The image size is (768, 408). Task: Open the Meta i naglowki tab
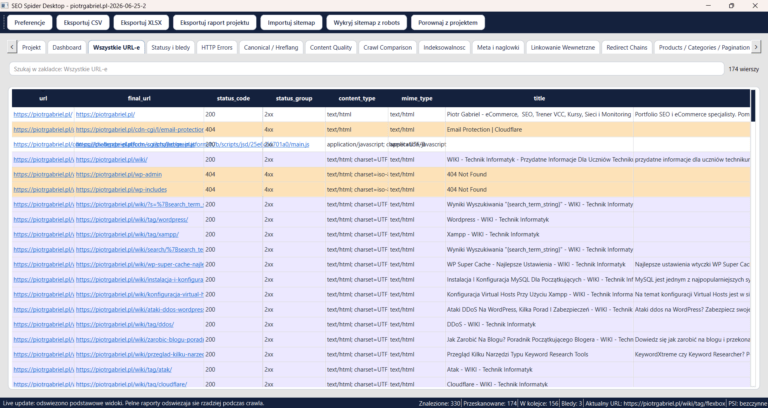[x=498, y=48]
